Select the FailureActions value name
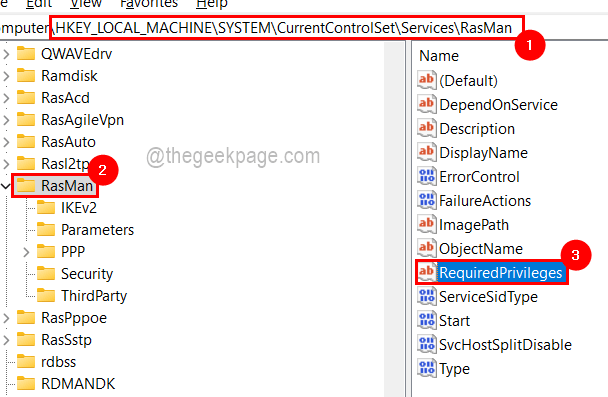Viewport: 608px width, 397px height. point(485,201)
